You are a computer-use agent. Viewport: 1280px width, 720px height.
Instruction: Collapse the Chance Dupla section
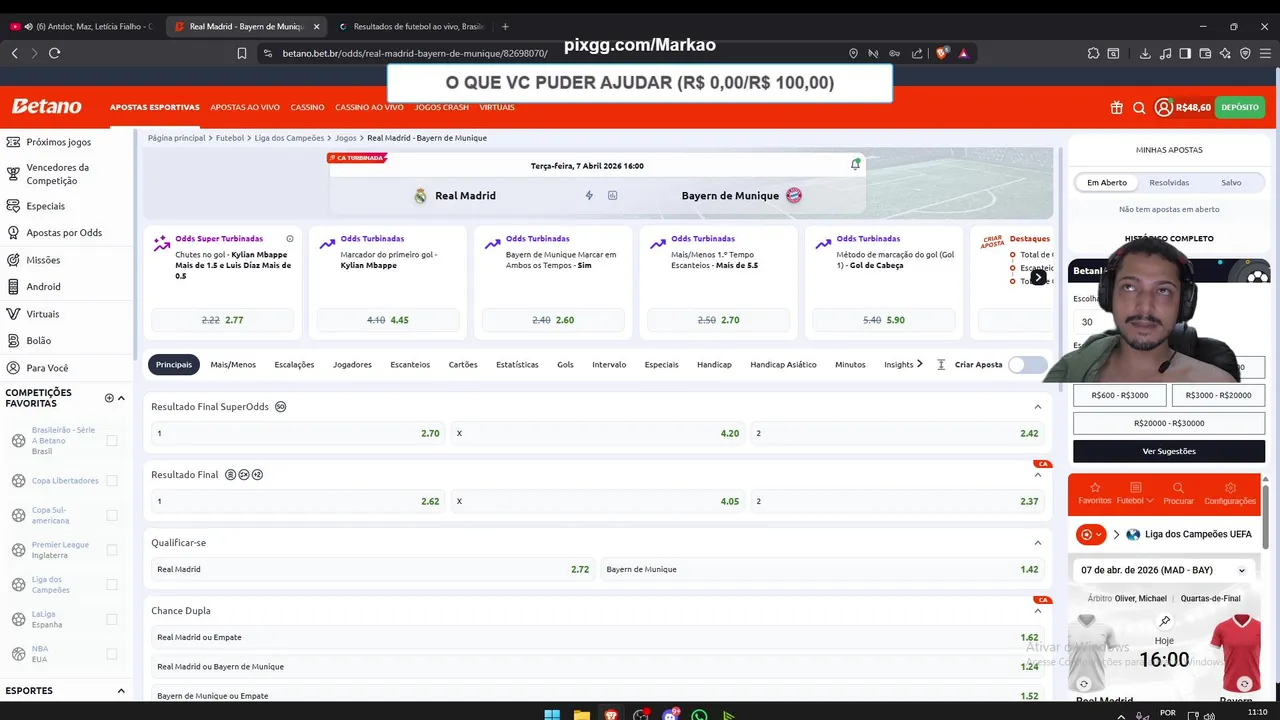[x=1037, y=611]
